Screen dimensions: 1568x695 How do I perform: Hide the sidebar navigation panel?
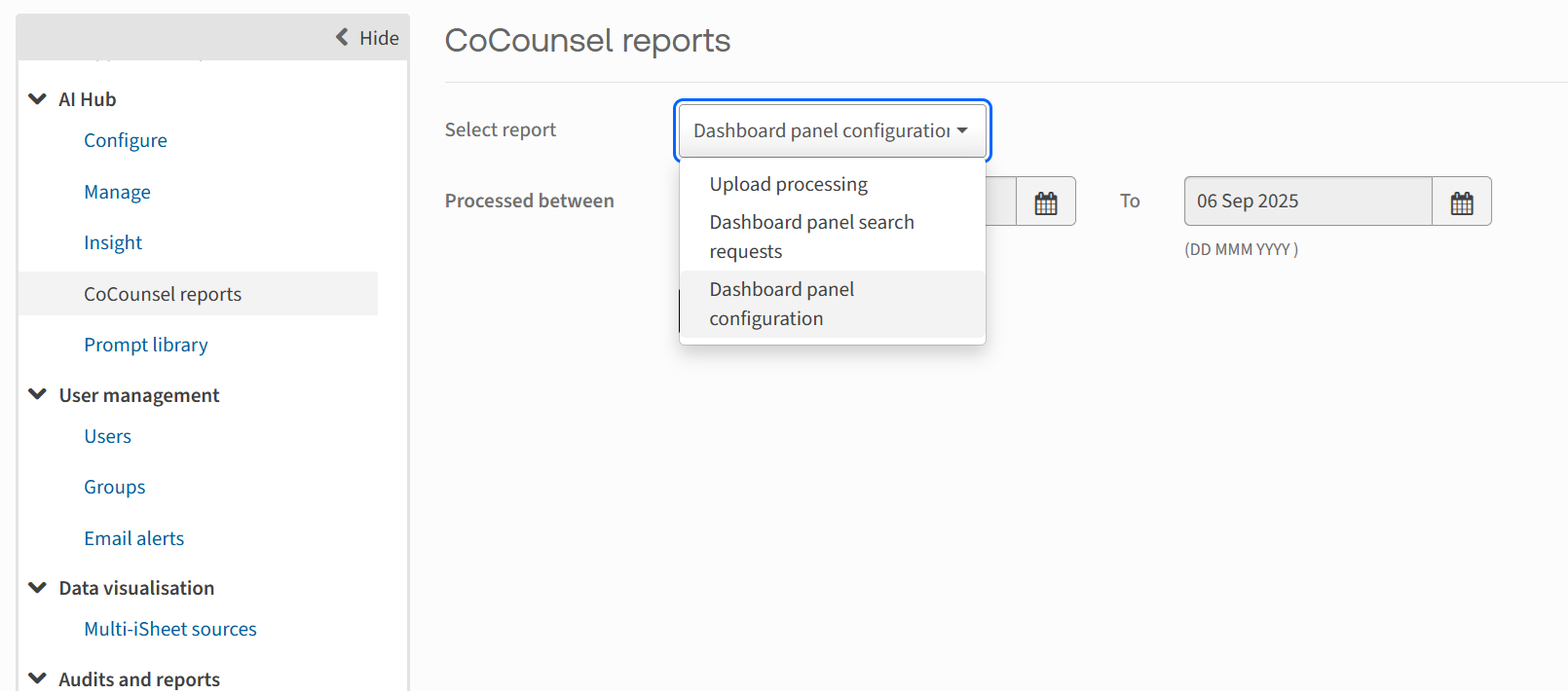pos(367,38)
